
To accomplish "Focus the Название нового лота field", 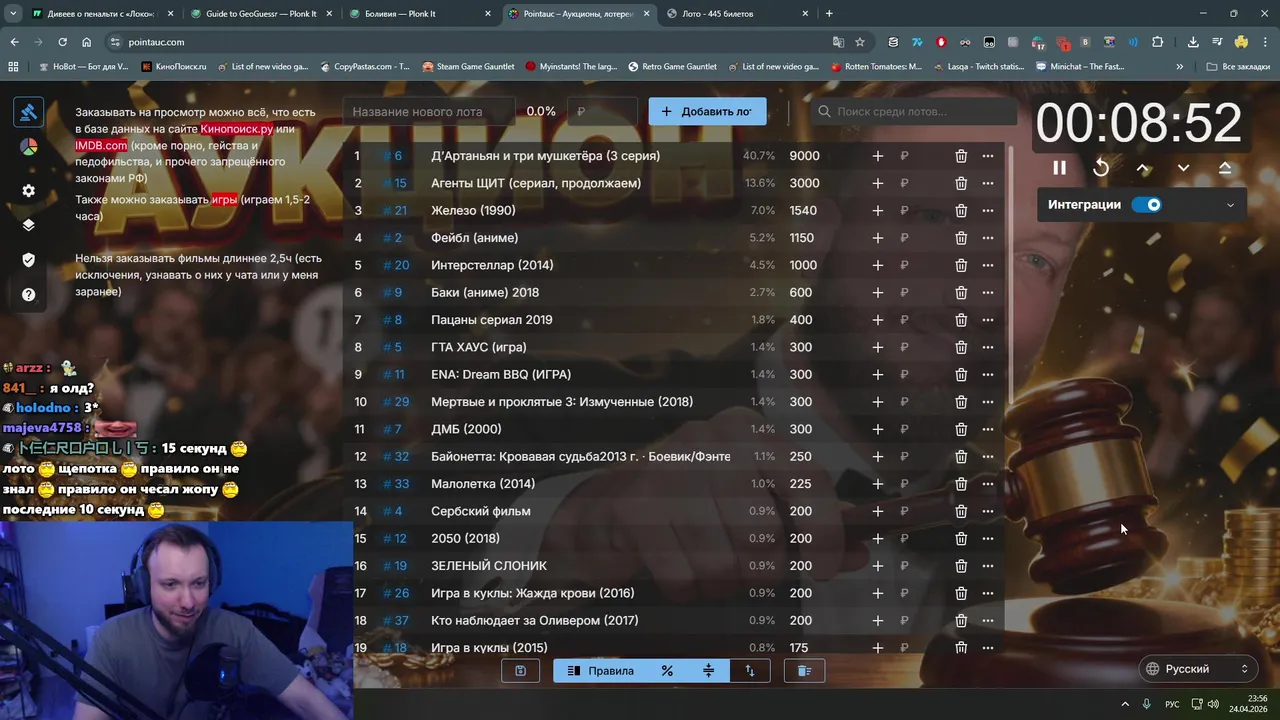I will pyautogui.click(x=428, y=112).
